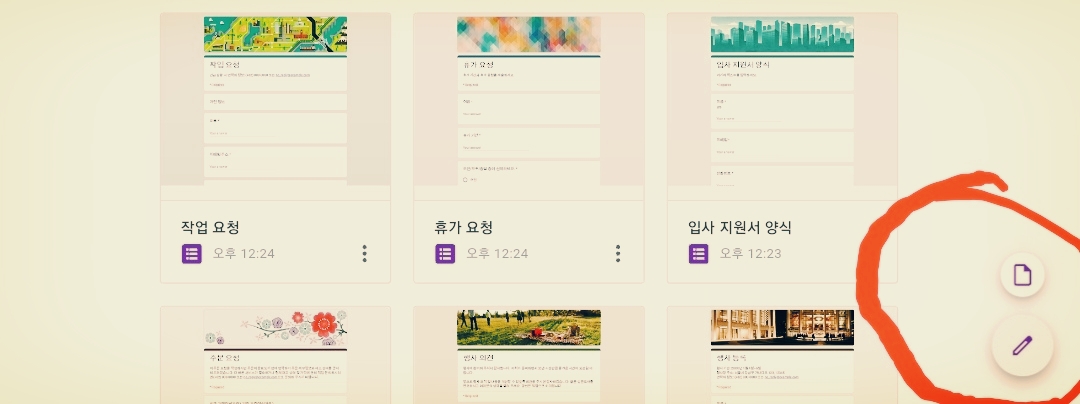Viewport: 1080px width, 404px height.
Task: Click the pencil create form button
Action: pos(1023,345)
